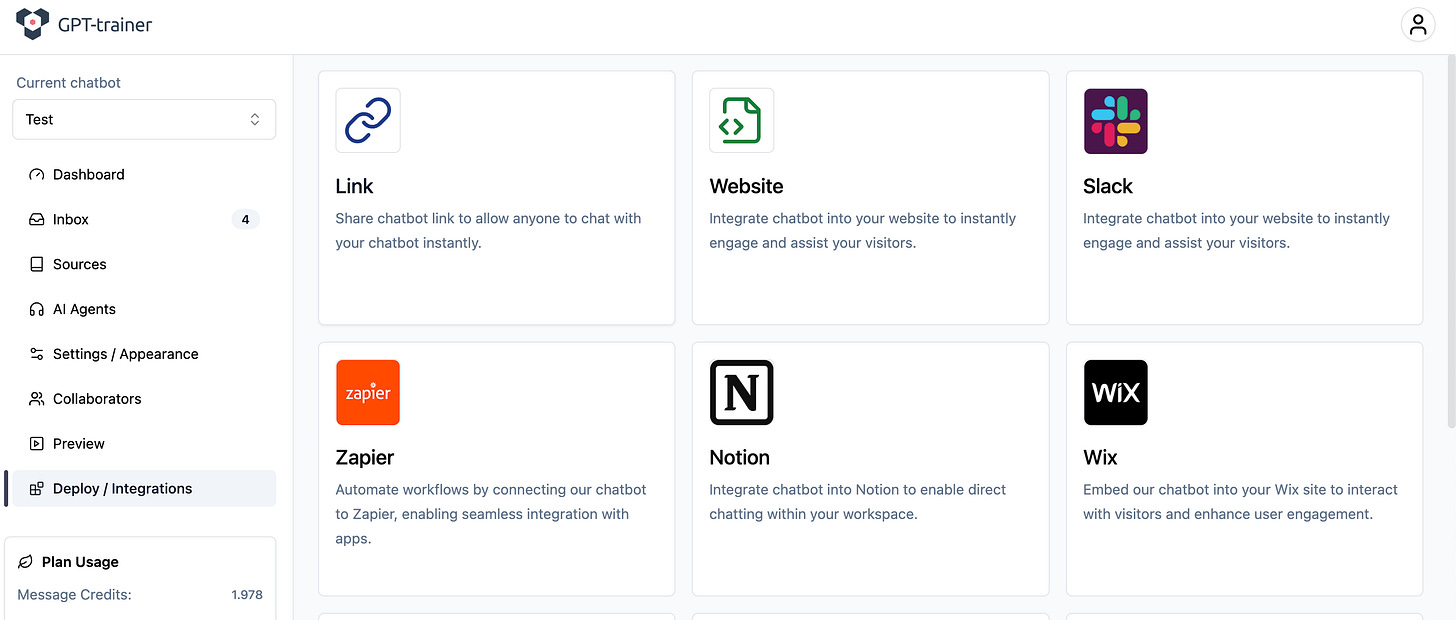Click the black Wix logo icon

(x=1116, y=392)
